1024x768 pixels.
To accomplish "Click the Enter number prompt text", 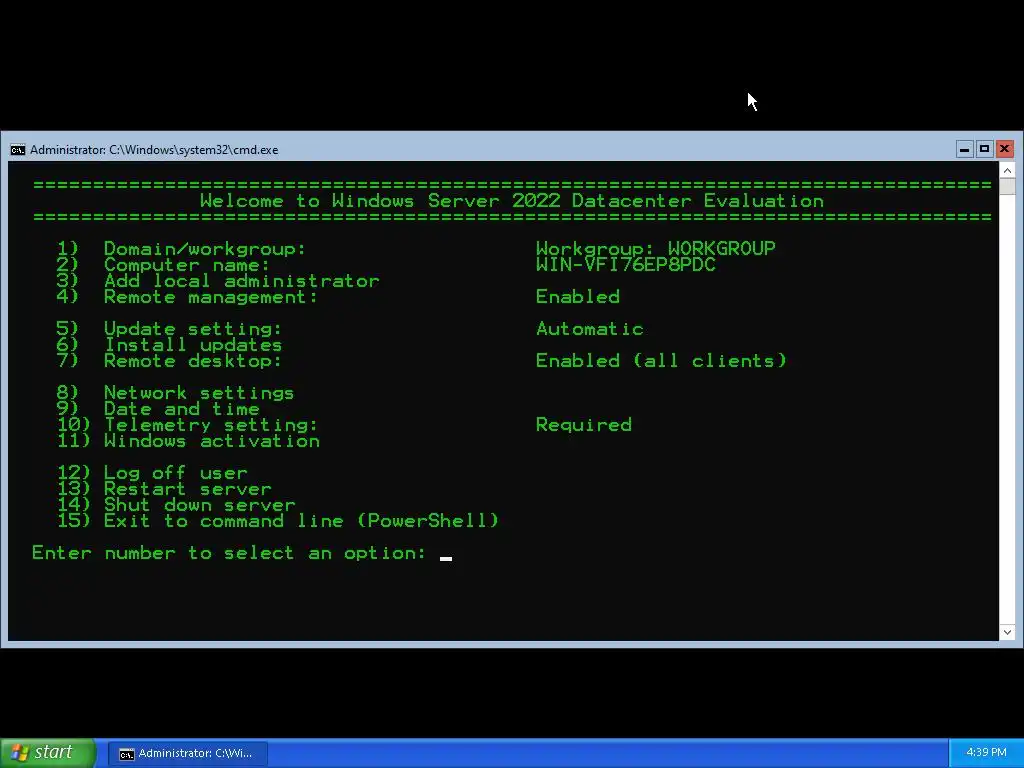I will pyautogui.click(x=229, y=553).
